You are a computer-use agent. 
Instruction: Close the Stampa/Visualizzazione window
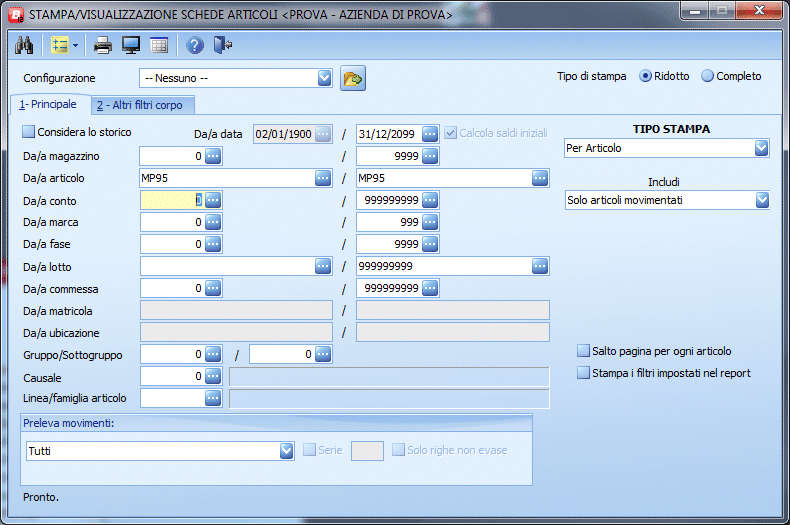(759, 11)
